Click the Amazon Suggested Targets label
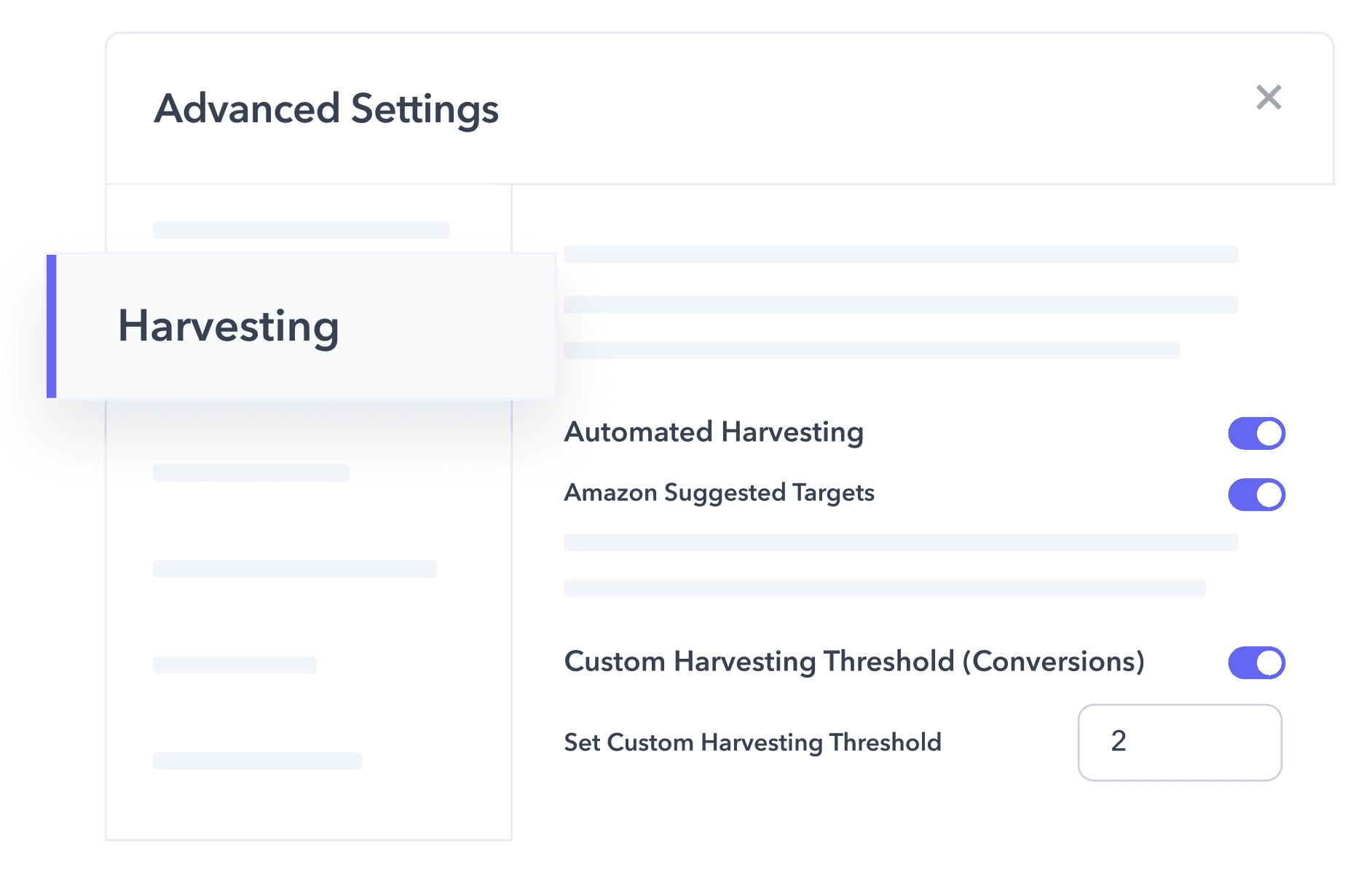The width and height of the screenshot is (1372, 872). (x=719, y=493)
